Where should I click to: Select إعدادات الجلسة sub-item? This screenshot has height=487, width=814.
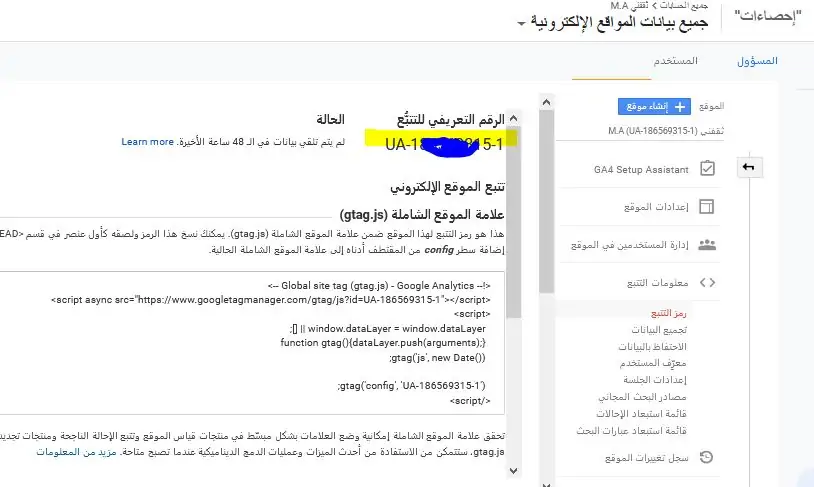pos(655,380)
